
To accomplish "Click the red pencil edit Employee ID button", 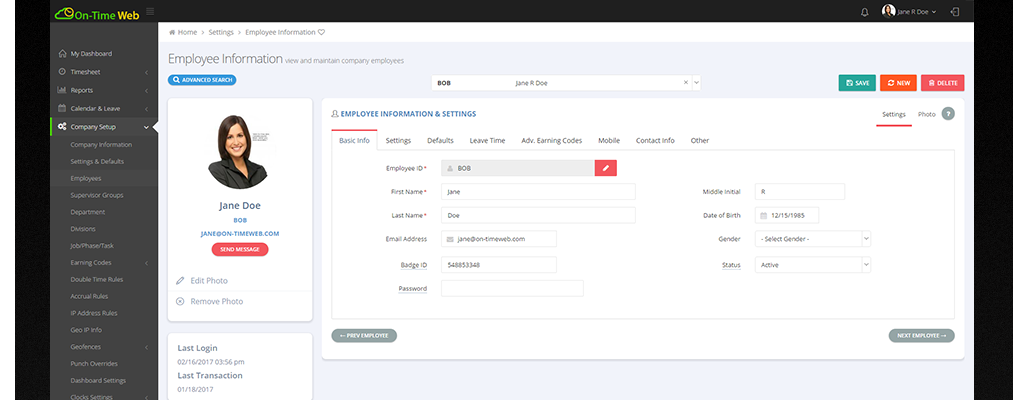I will [605, 168].
